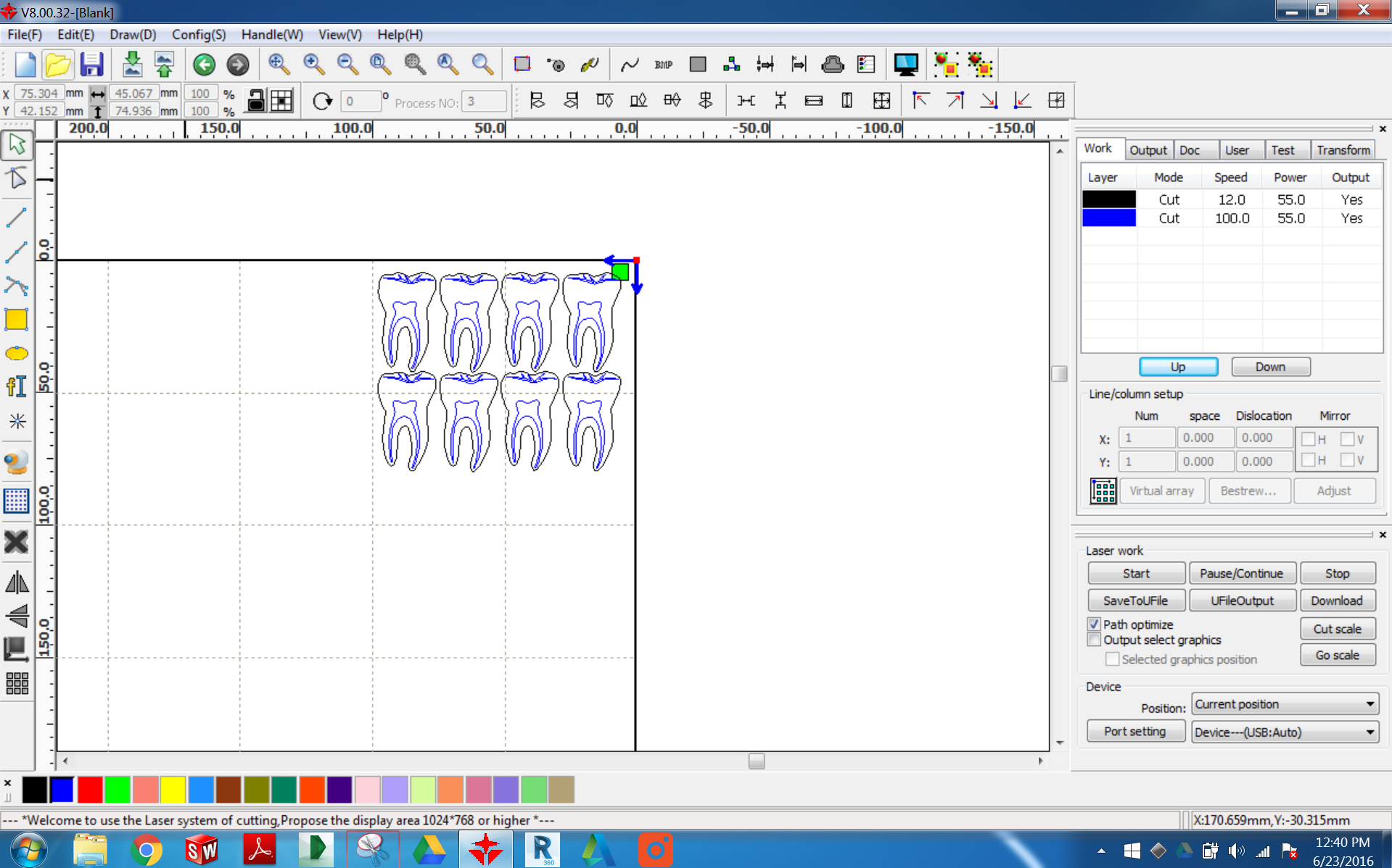This screenshot has width=1392, height=868.
Task: Select the blue Cut layer row
Action: pyautogui.click(x=1231, y=218)
